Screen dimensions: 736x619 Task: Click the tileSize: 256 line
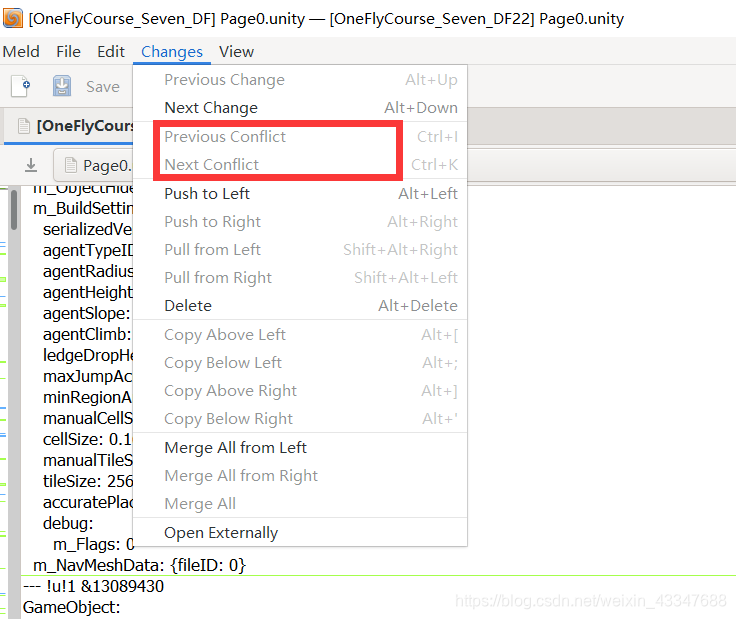tap(88, 481)
